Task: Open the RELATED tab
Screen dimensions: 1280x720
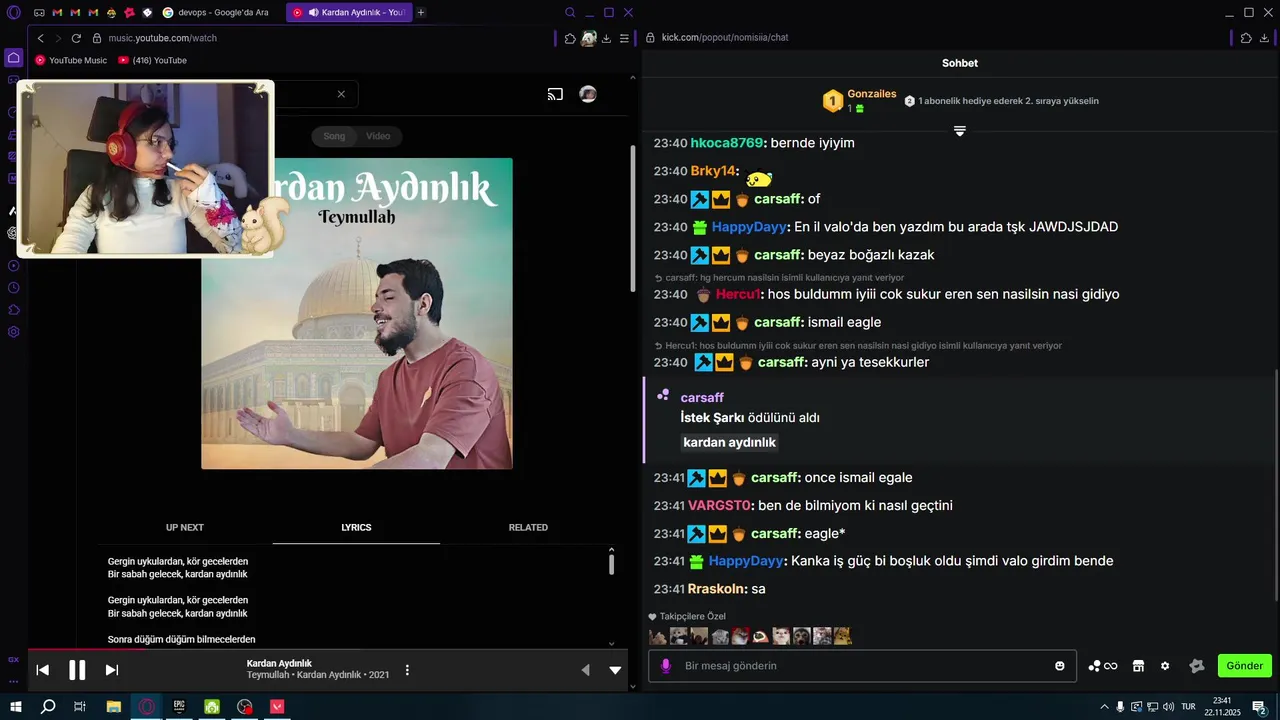Action: (x=528, y=527)
